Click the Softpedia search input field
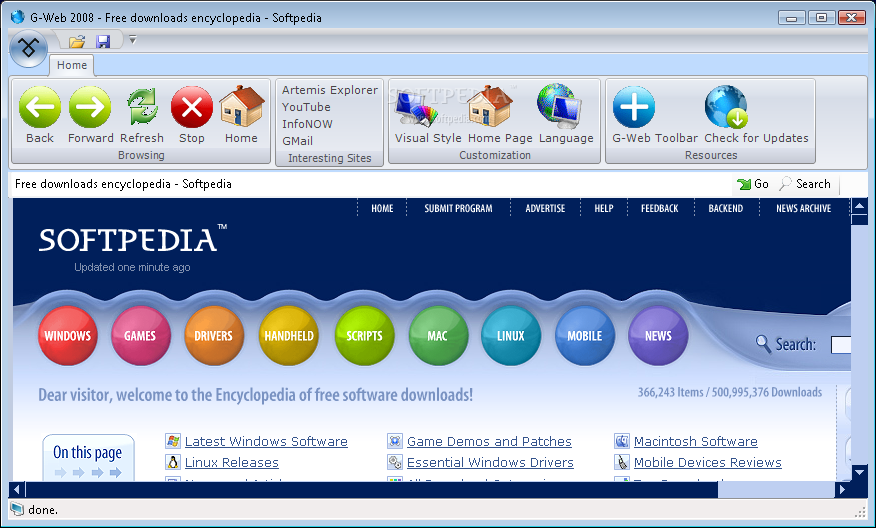 (841, 345)
